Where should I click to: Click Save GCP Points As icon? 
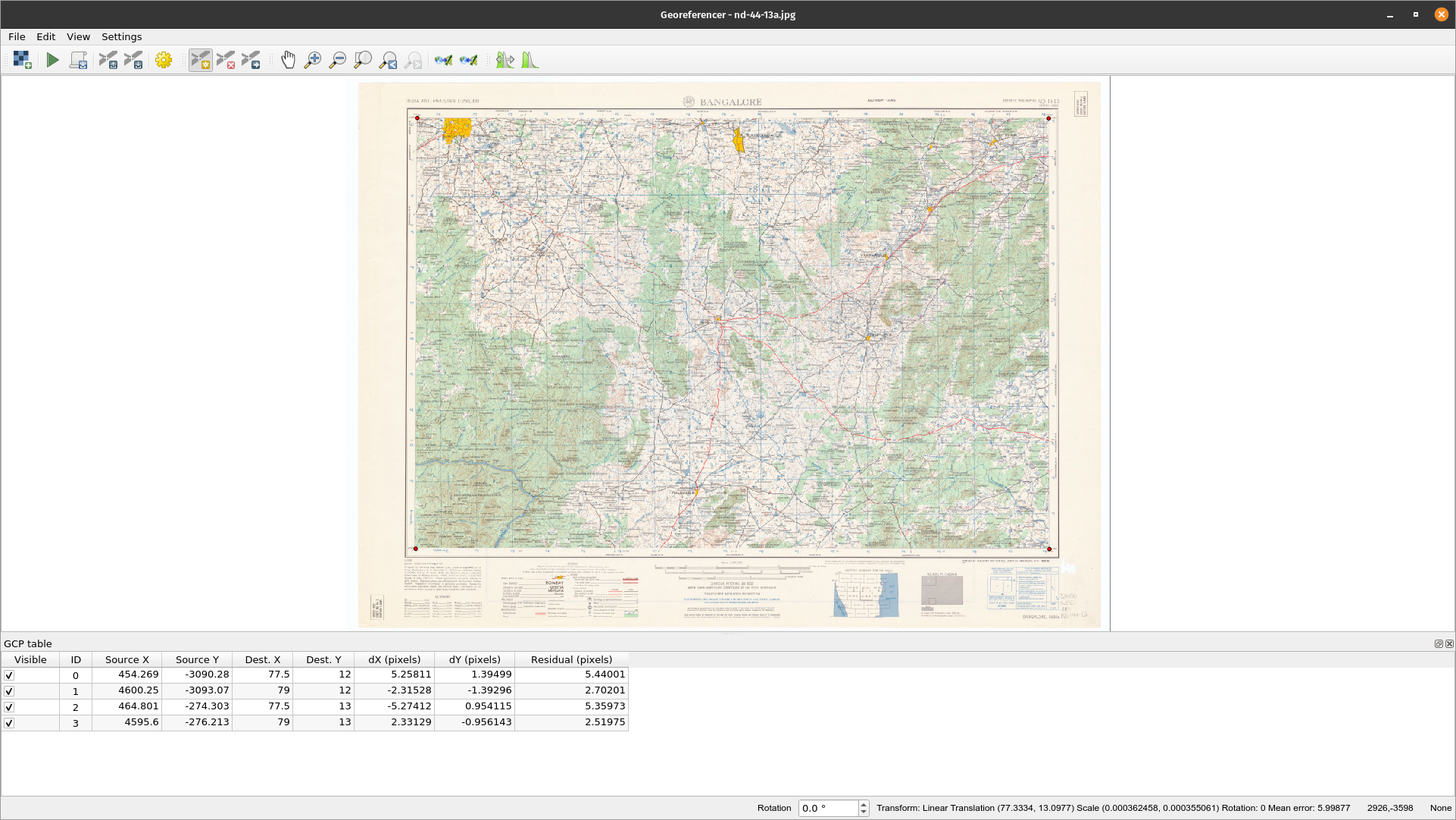click(133, 60)
